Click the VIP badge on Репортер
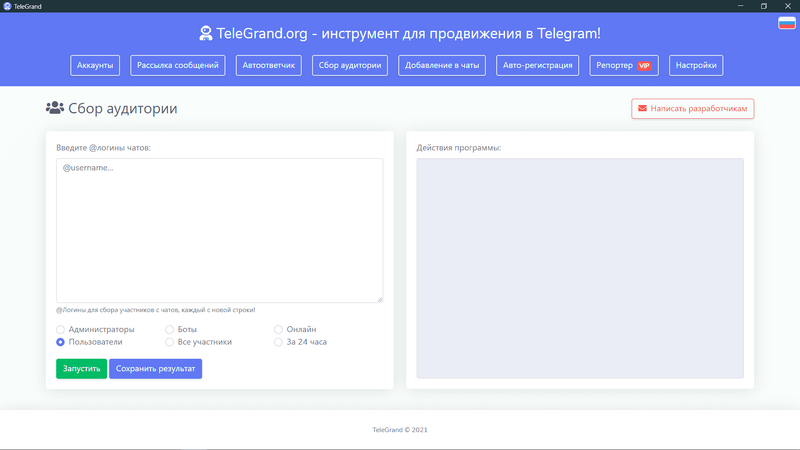The height and width of the screenshot is (450, 800). coord(644,65)
